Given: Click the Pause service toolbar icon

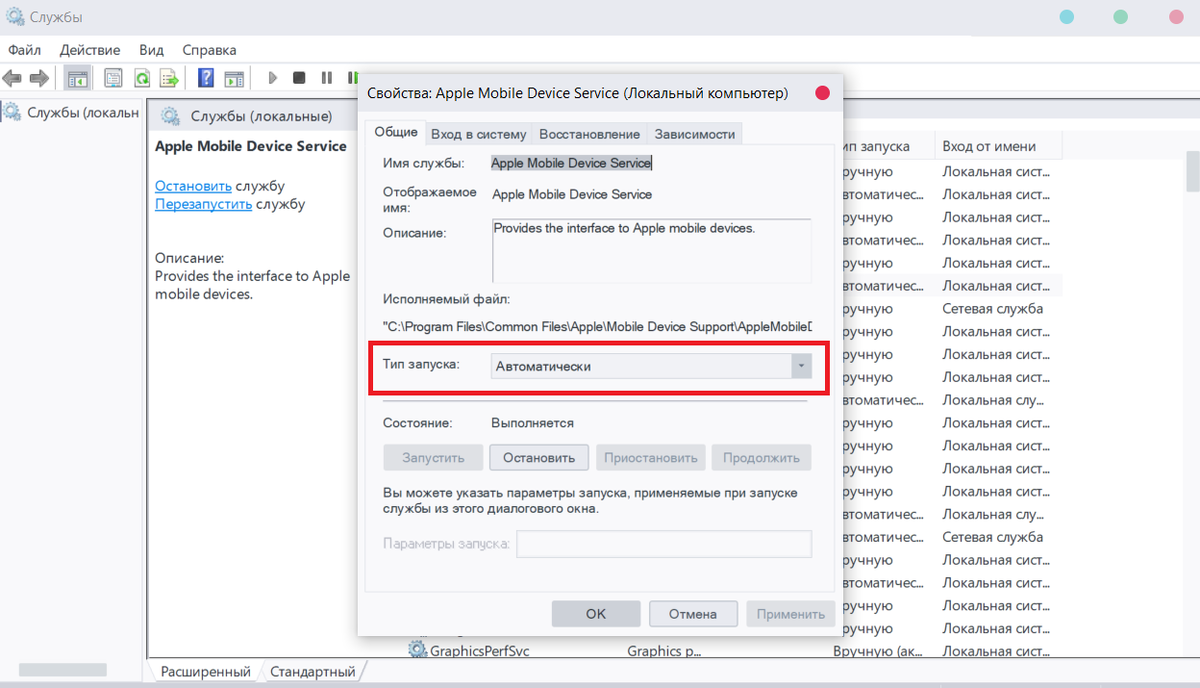Looking at the screenshot, I should pyautogui.click(x=326, y=78).
